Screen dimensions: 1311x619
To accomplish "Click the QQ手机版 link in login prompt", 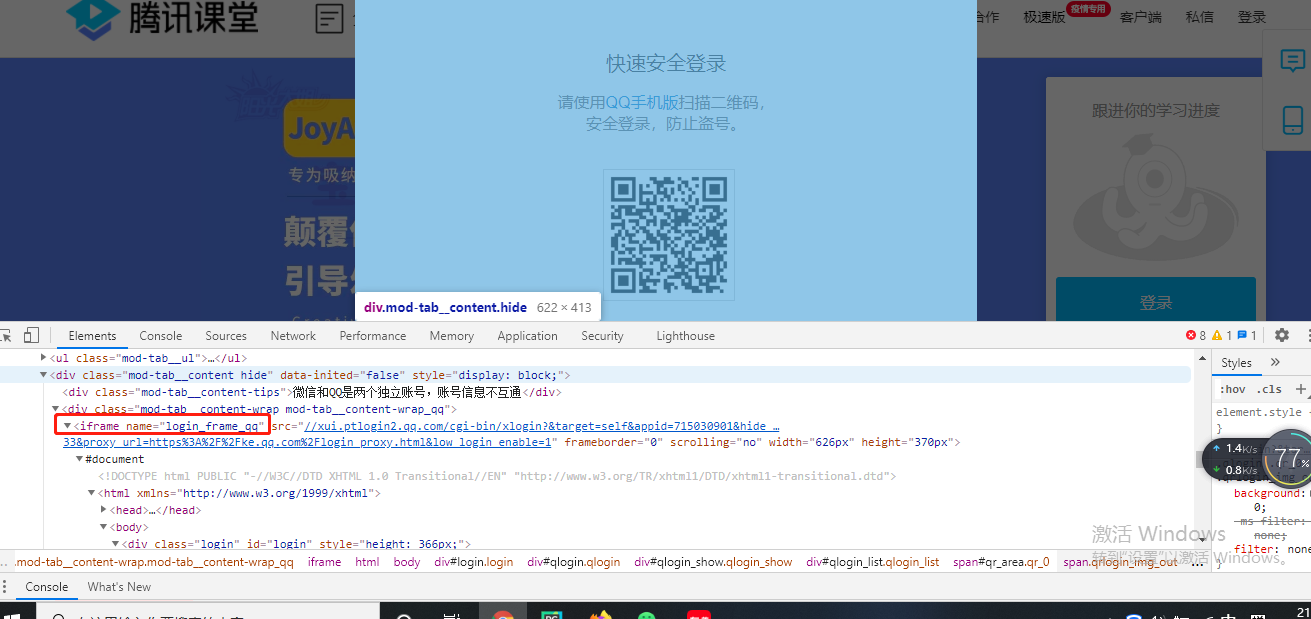I will [x=642, y=103].
